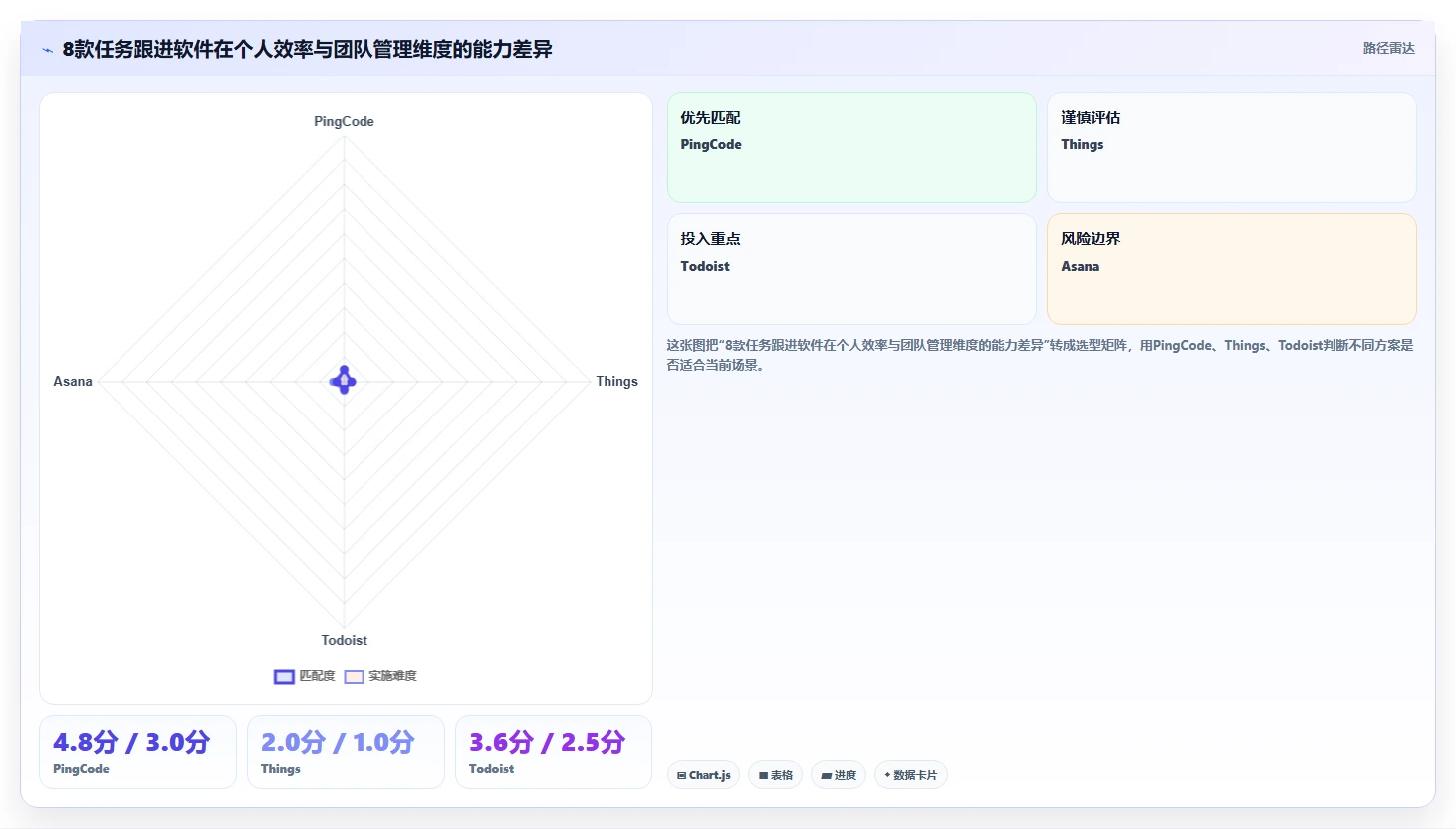This screenshot has width=1456, height=829.
Task: Click the 匹配度 legend color box
Action: click(x=284, y=677)
